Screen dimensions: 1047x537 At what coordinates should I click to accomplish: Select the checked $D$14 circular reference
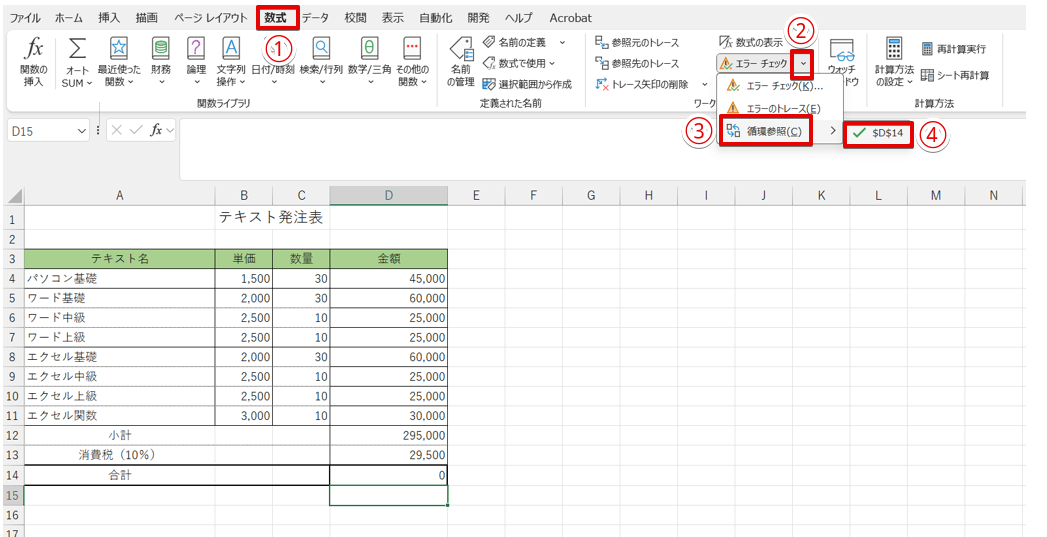point(878,133)
